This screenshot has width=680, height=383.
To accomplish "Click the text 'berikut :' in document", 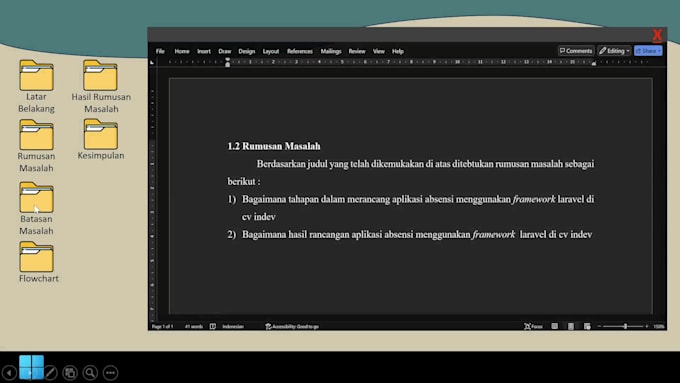I will (x=244, y=181).
